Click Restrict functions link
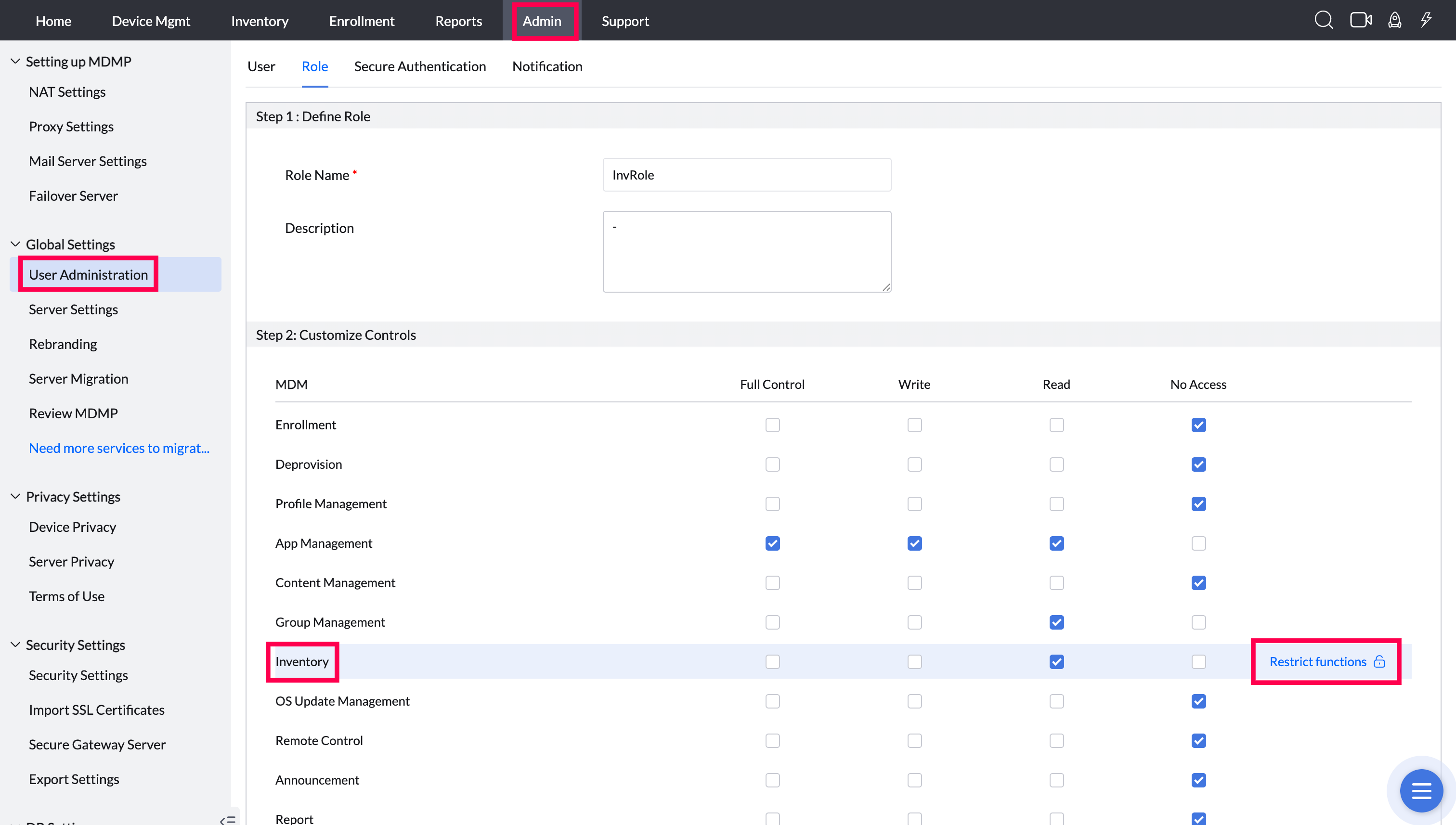This screenshot has height=825, width=1456. click(x=1317, y=661)
